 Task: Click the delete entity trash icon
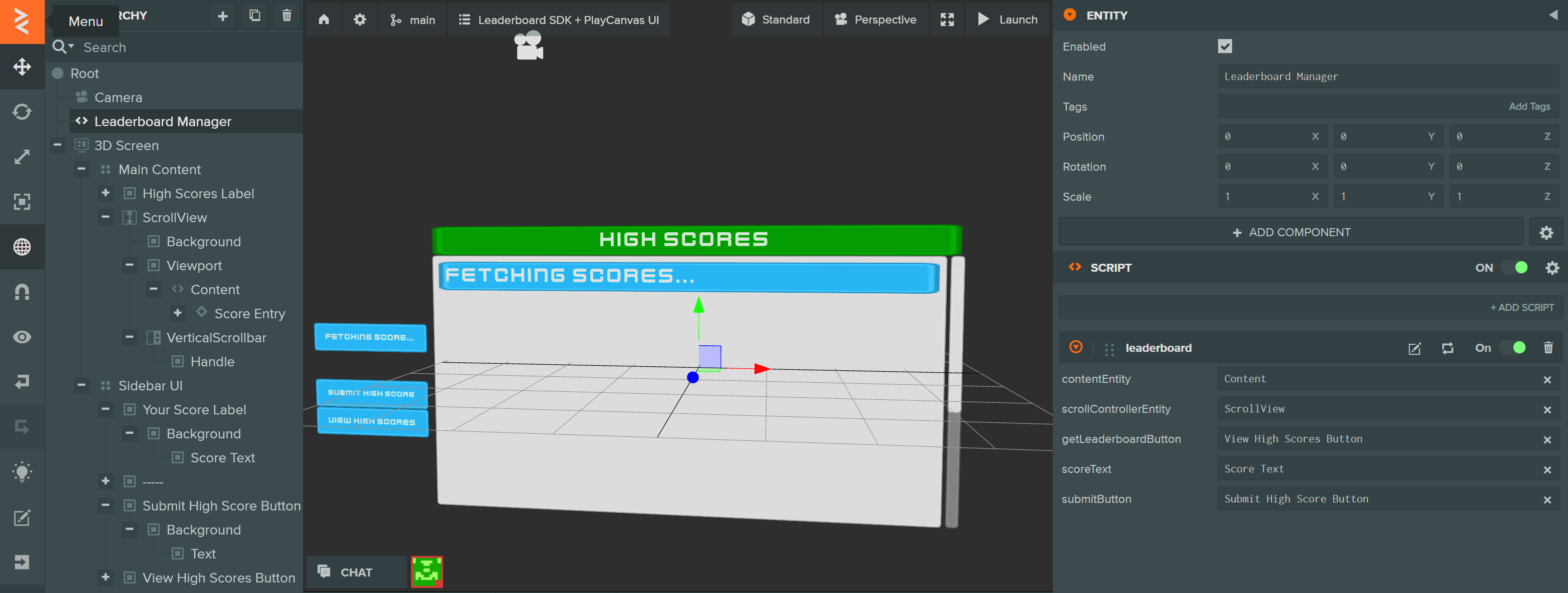coord(287,16)
